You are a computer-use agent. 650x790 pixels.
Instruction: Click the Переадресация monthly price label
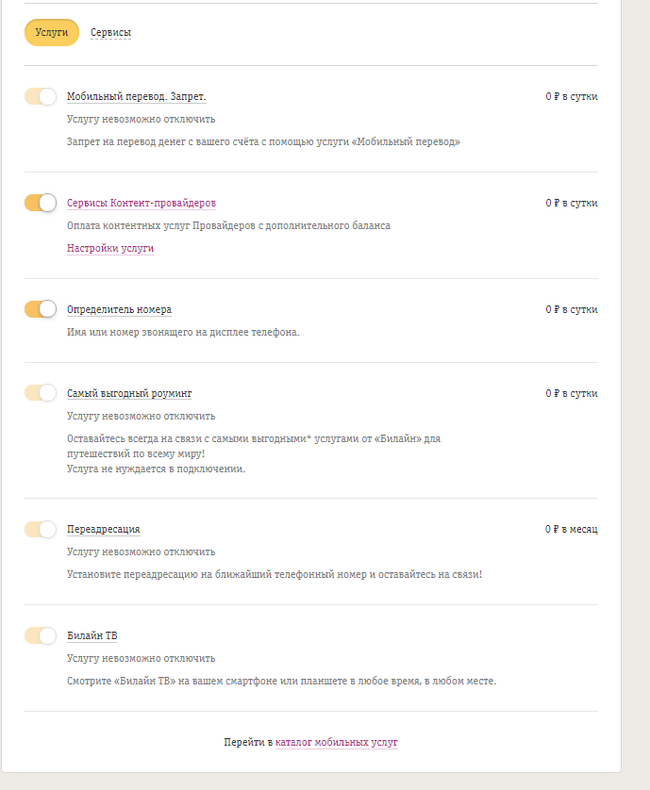(x=571, y=529)
